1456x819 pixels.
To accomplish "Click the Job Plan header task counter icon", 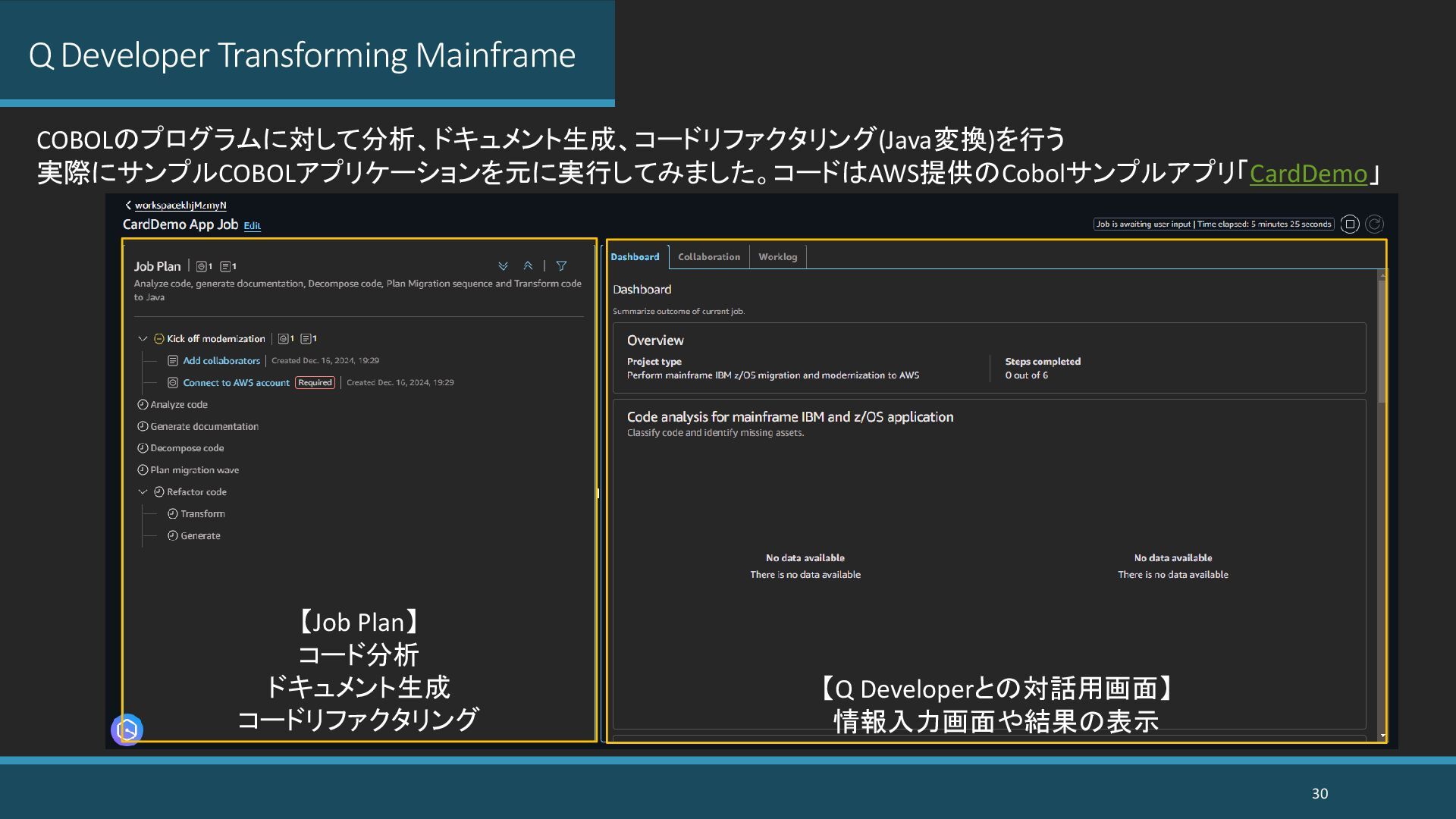I will click(202, 266).
